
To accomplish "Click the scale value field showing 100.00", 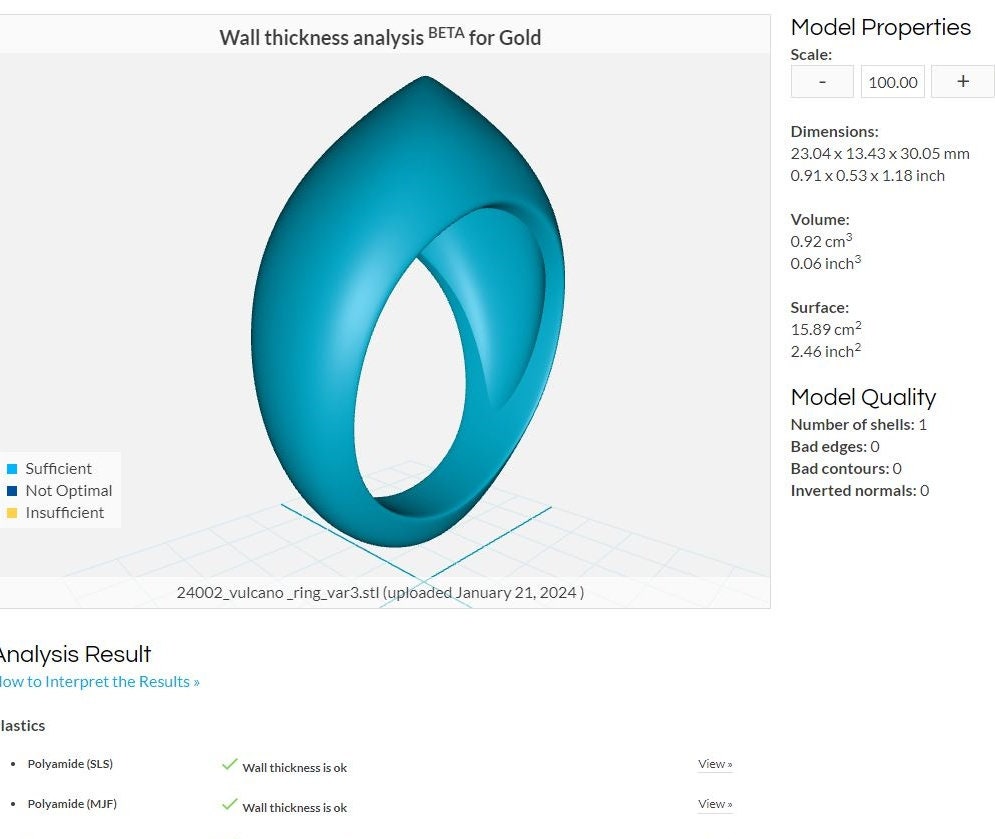I will [893, 81].
